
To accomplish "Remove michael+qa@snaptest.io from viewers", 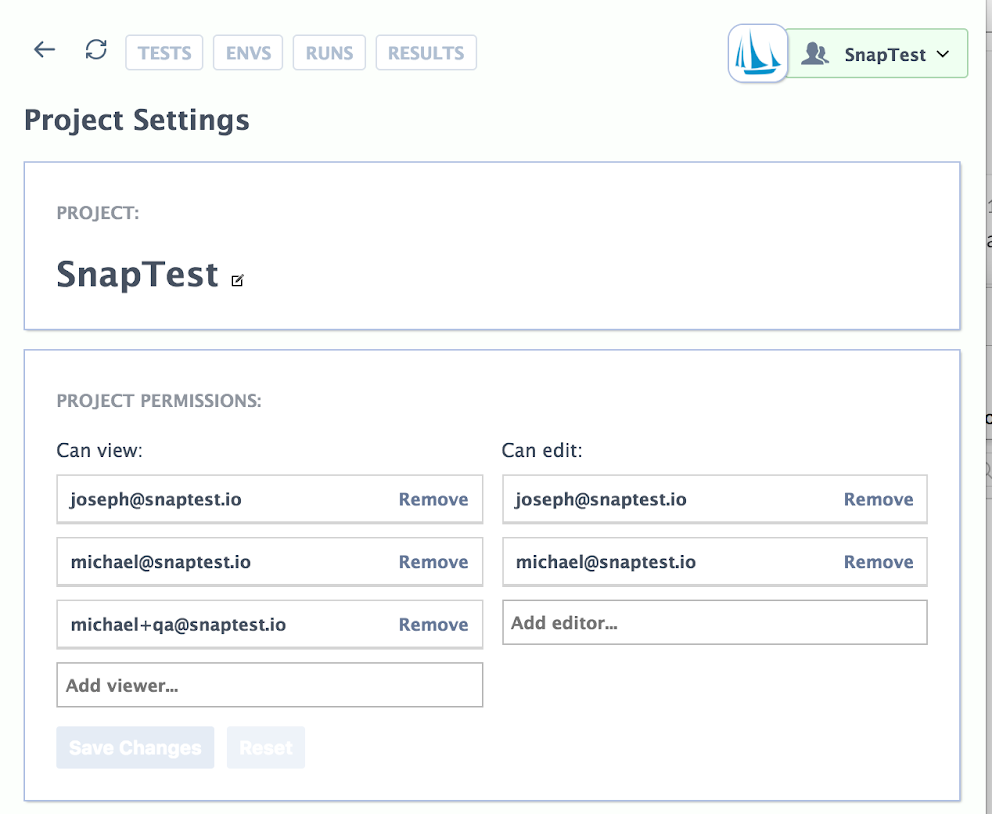I will coord(433,625).
